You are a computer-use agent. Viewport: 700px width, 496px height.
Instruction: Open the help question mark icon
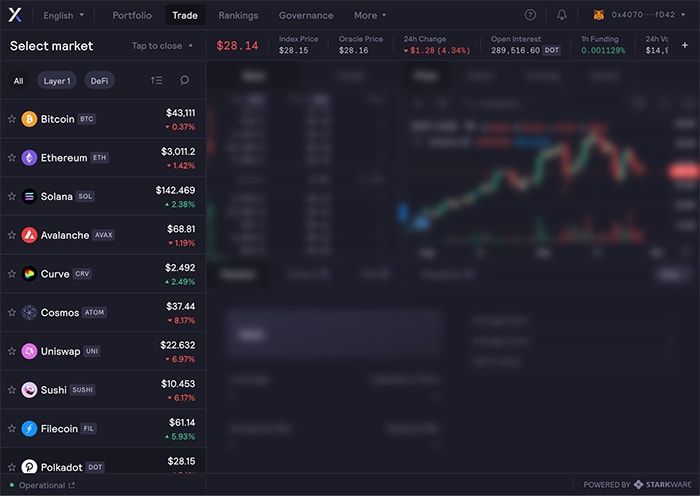pyautogui.click(x=530, y=15)
